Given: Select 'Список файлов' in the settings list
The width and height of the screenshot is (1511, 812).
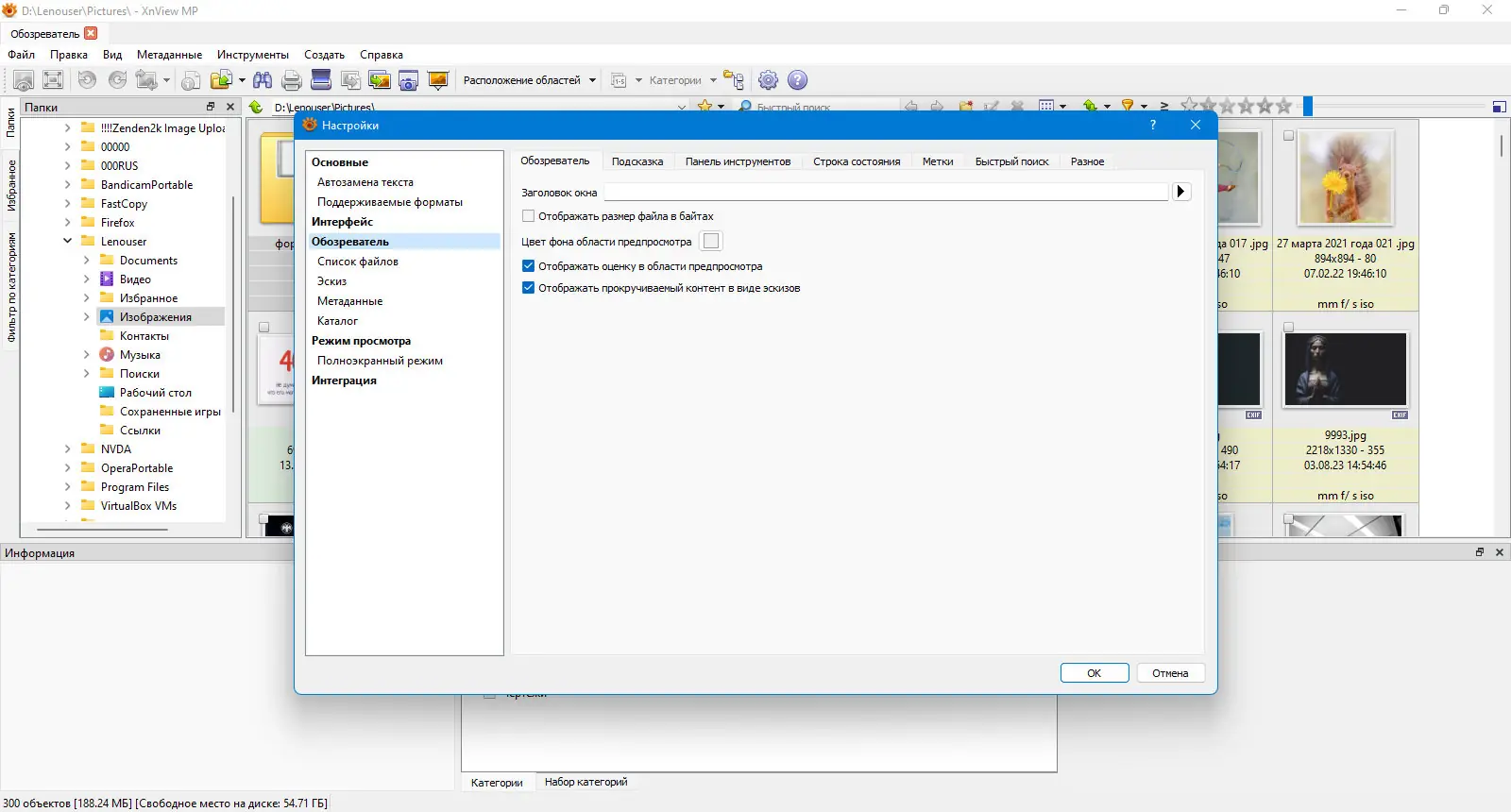Looking at the screenshot, I should (358, 262).
